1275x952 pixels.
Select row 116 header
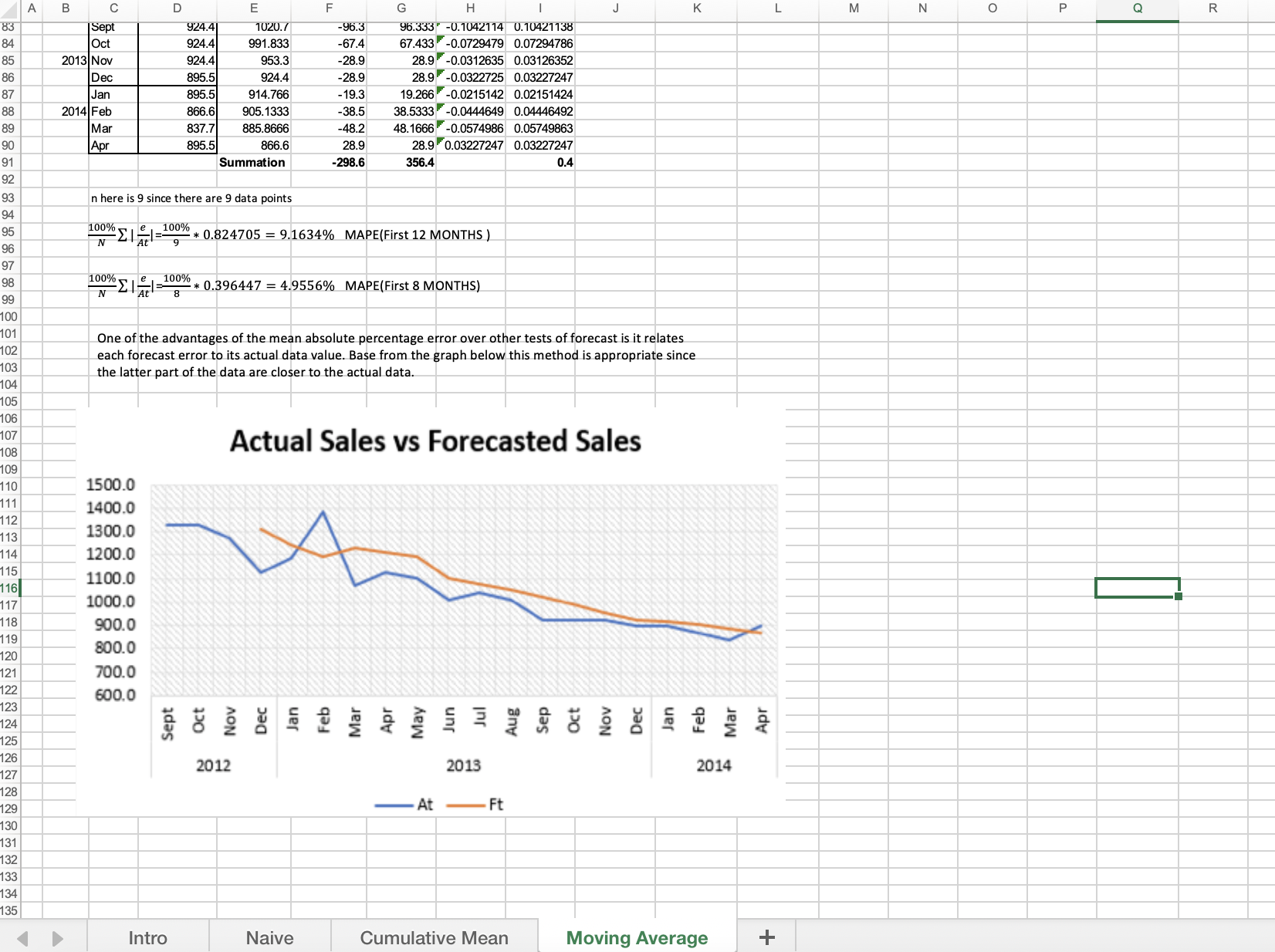pyautogui.click(x=8, y=588)
